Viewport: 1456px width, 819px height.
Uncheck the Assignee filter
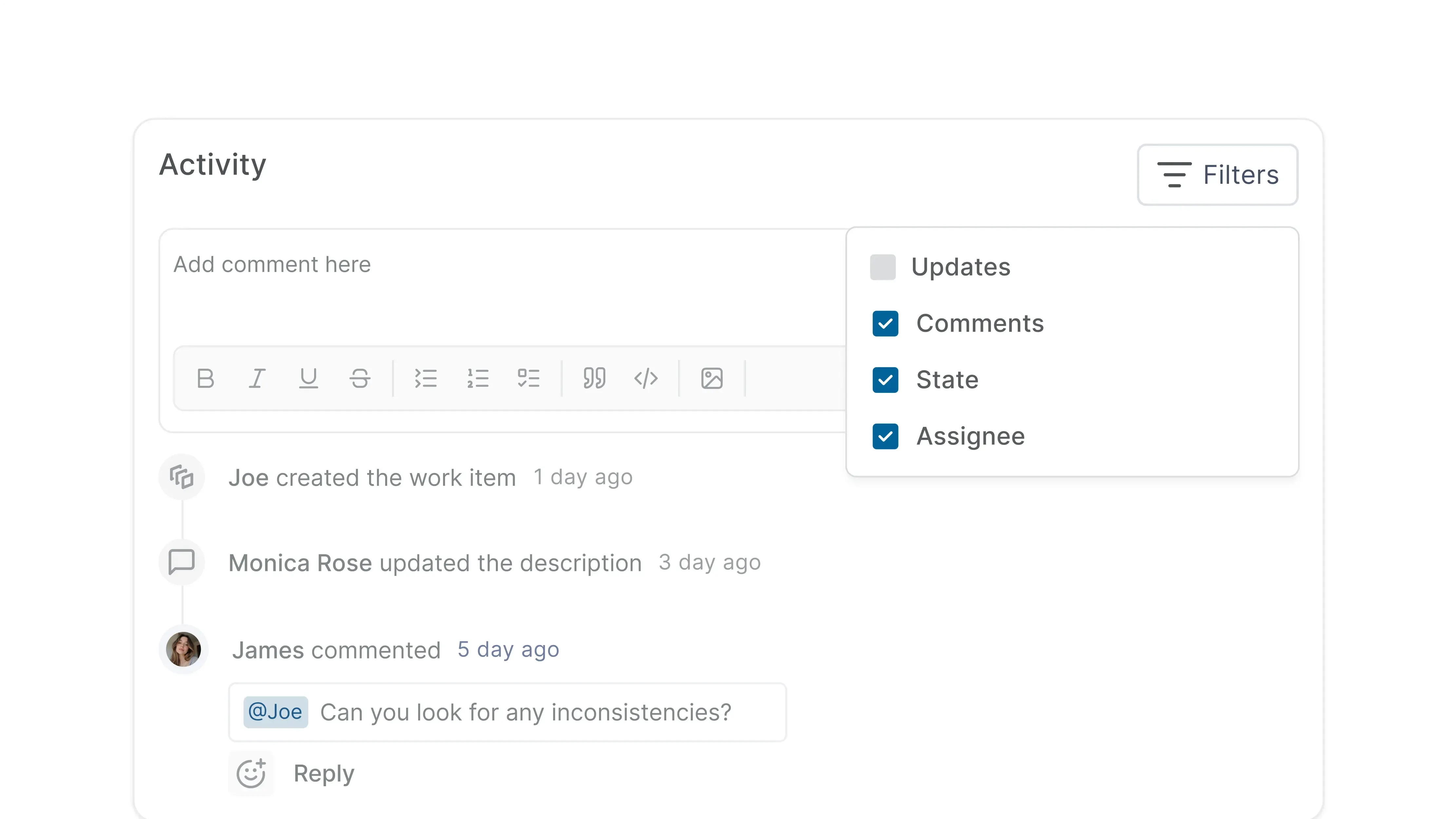884,436
